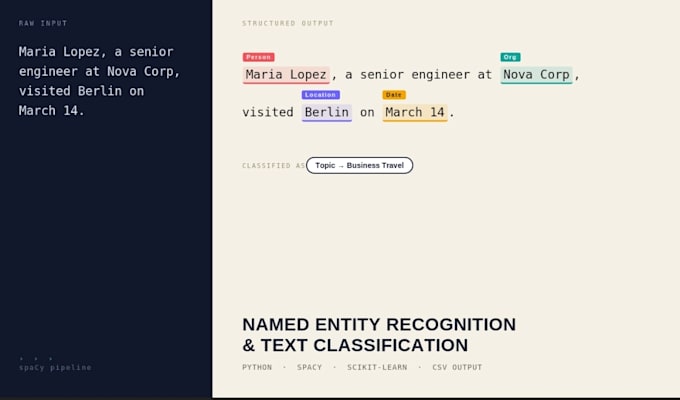Select the highlighted 'March 14' entity
The width and height of the screenshot is (680, 400).
(x=415, y=112)
